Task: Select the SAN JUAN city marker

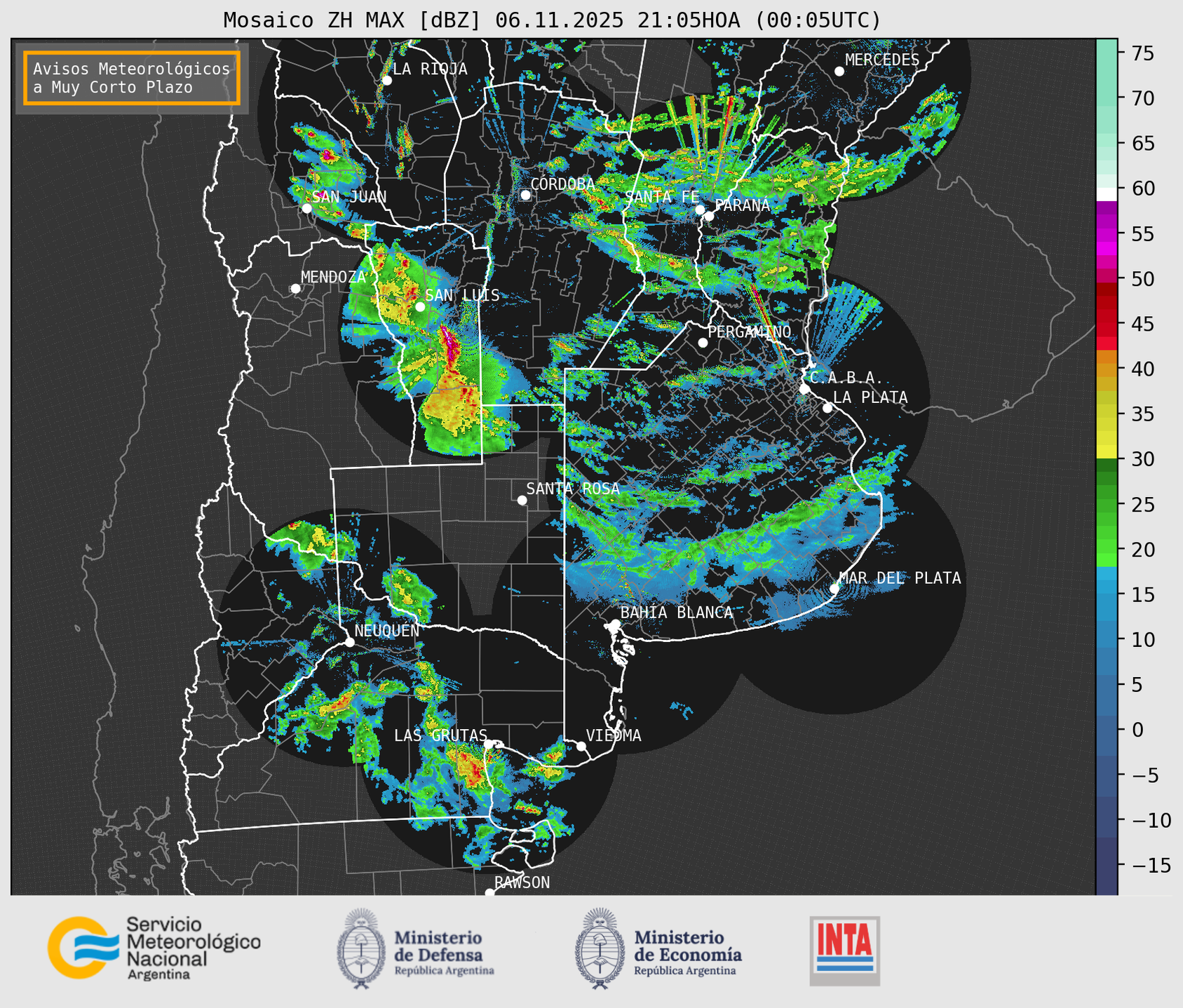Action: point(306,208)
